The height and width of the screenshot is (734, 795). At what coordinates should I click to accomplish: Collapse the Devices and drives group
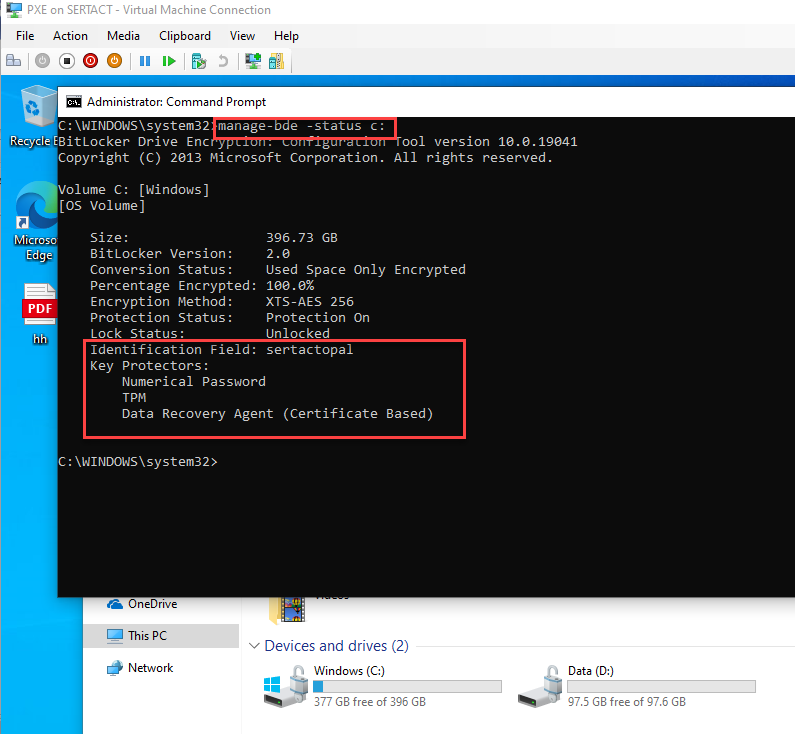254,646
